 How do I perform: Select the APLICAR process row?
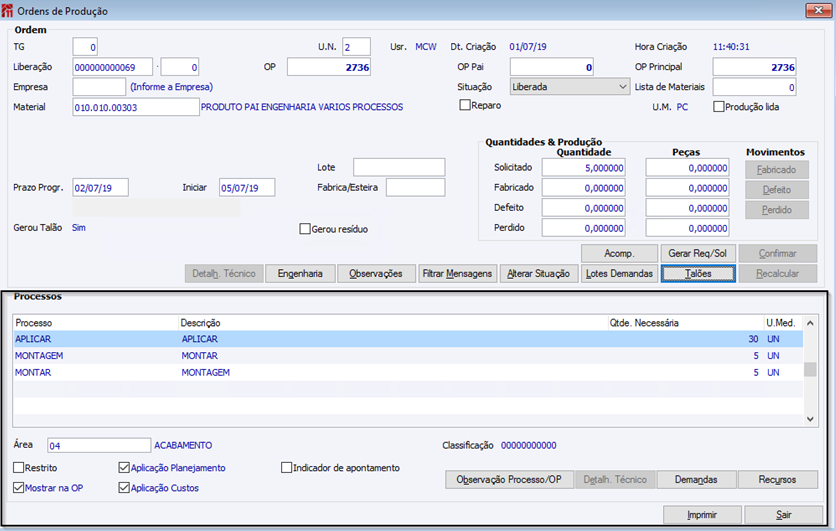(300, 339)
